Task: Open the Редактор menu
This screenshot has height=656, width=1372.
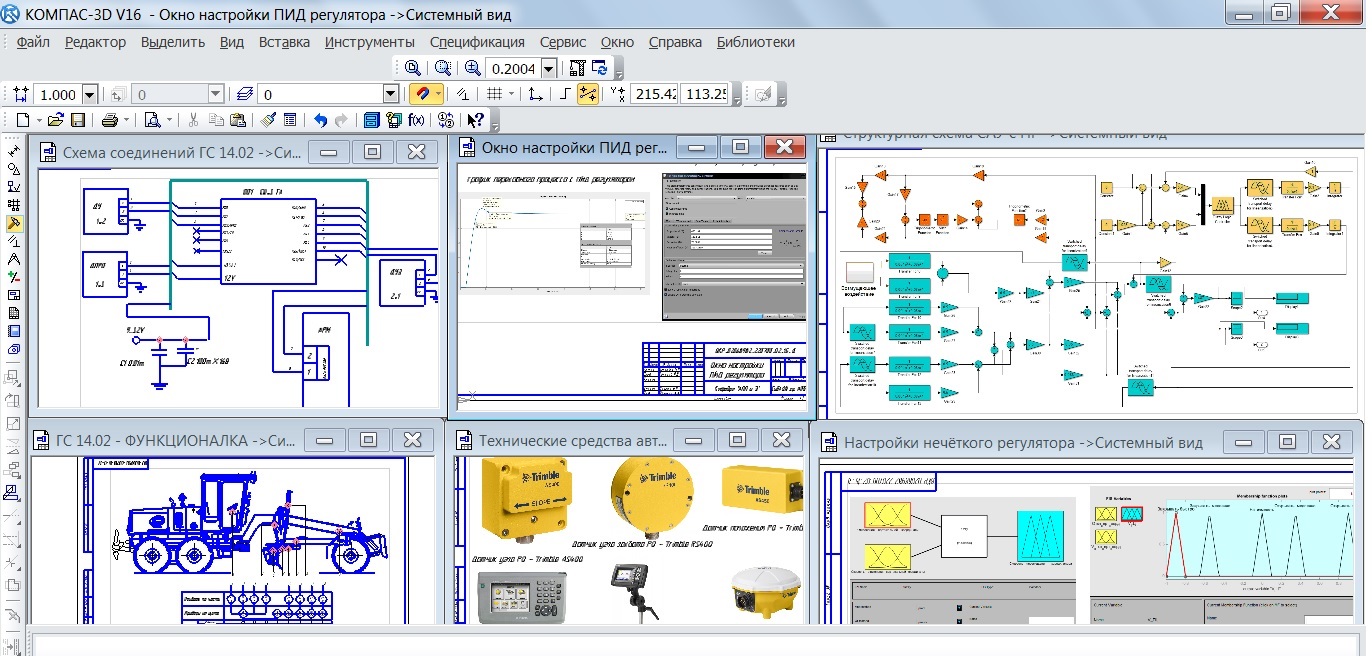Action: [x=95, y=42]
